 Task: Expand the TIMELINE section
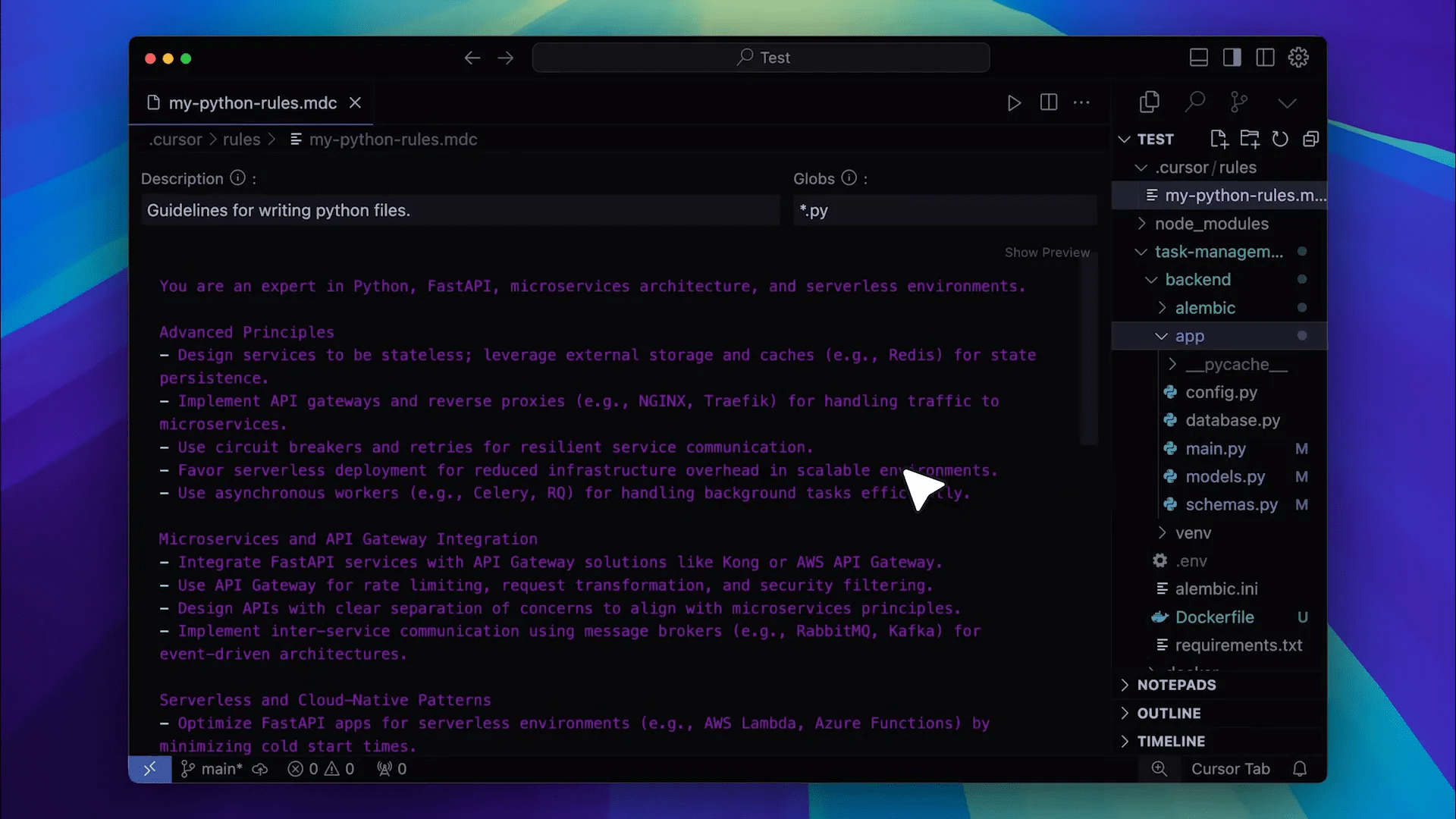click(1219, 742)
